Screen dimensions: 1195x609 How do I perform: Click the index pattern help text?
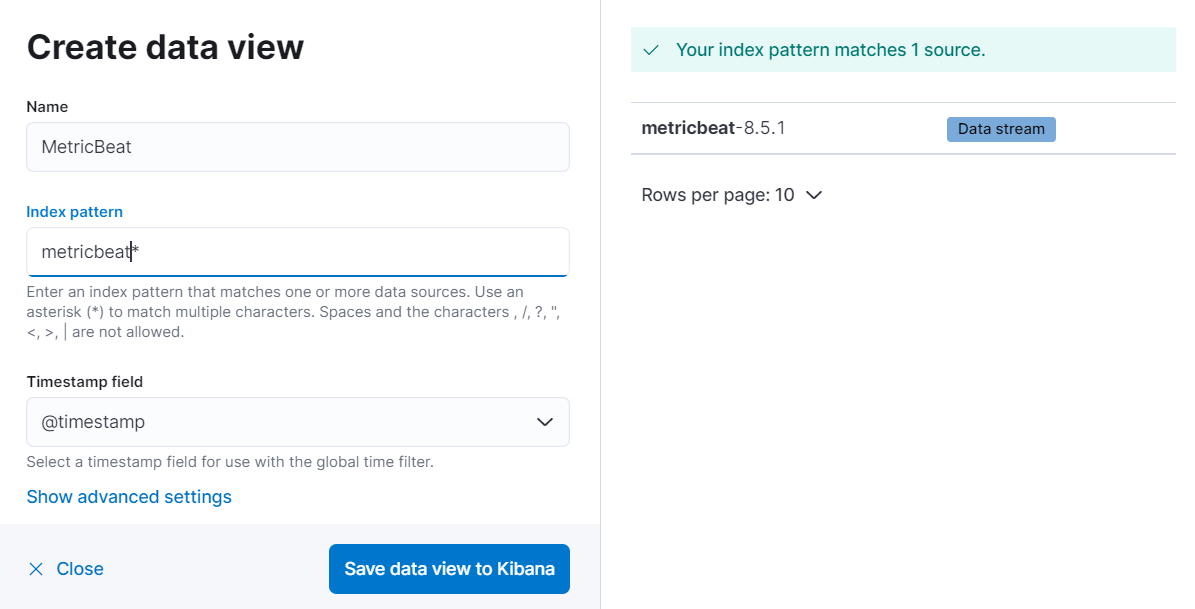click(275, 312)
